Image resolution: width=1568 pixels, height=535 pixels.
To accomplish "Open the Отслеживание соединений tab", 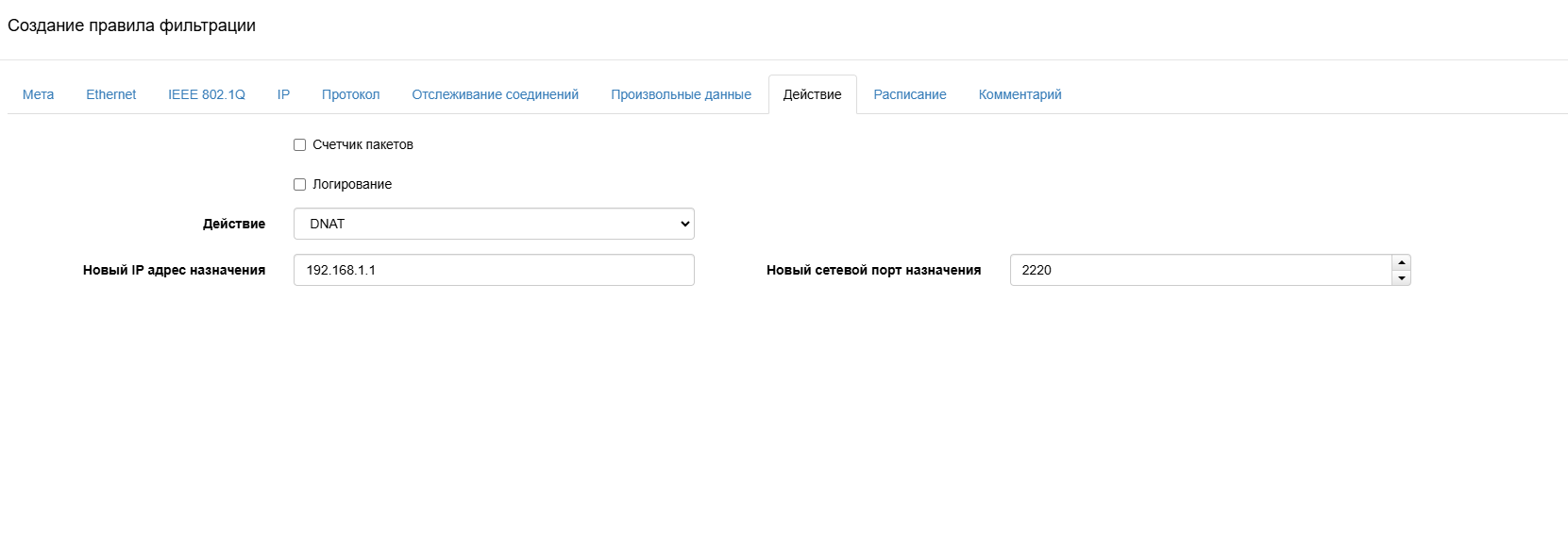I will (495, 94).
